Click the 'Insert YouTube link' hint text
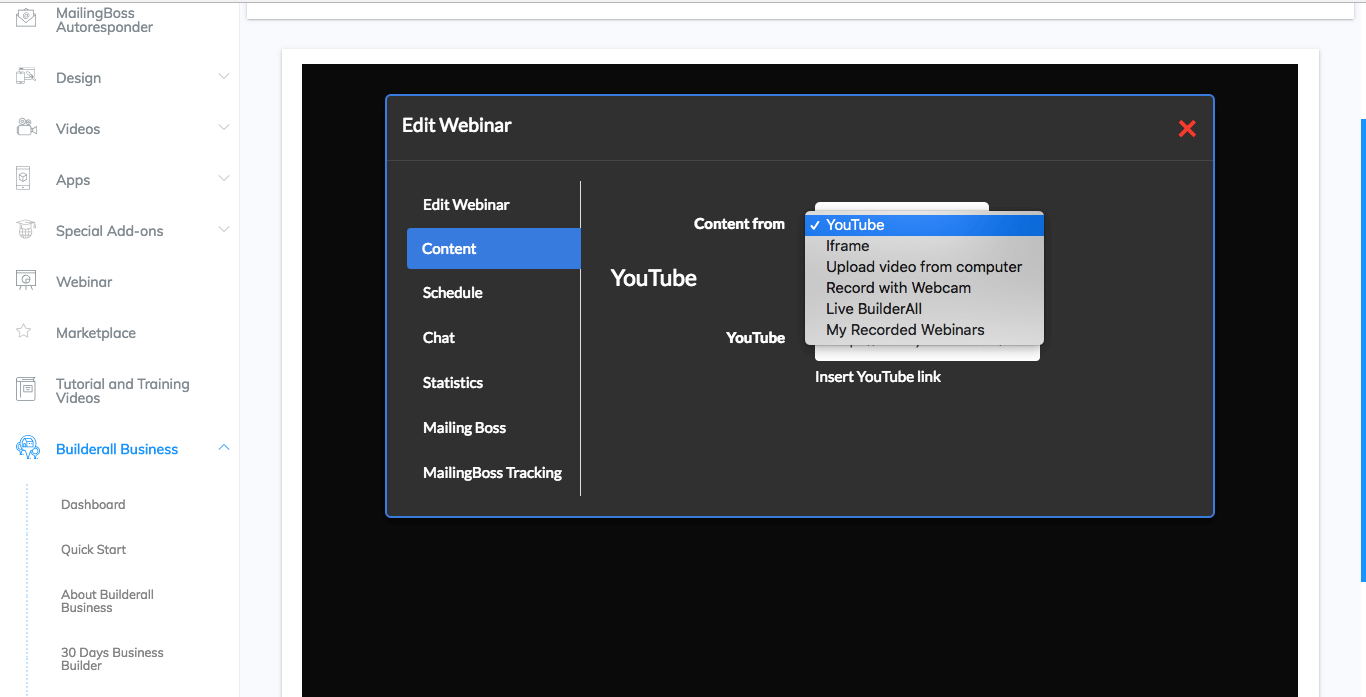The width and height of the screenshot is (1366, 697). (878, 377)
